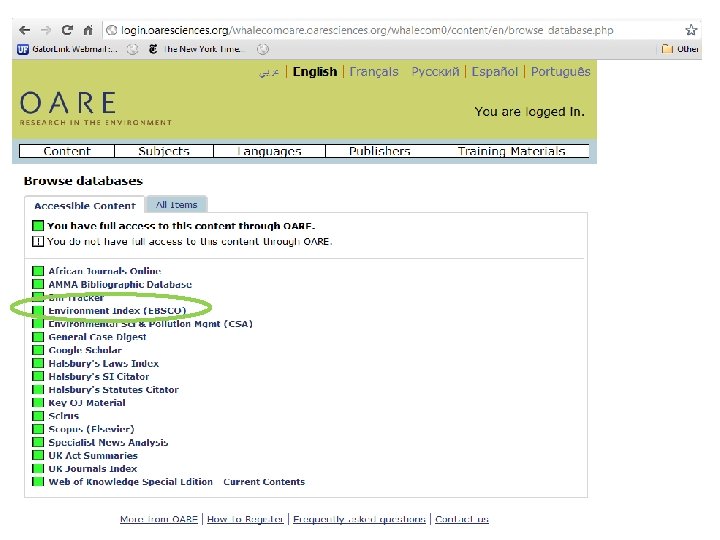Open Specialist News Analysis link
Screen dimensions: 720x540
(108, 443)
